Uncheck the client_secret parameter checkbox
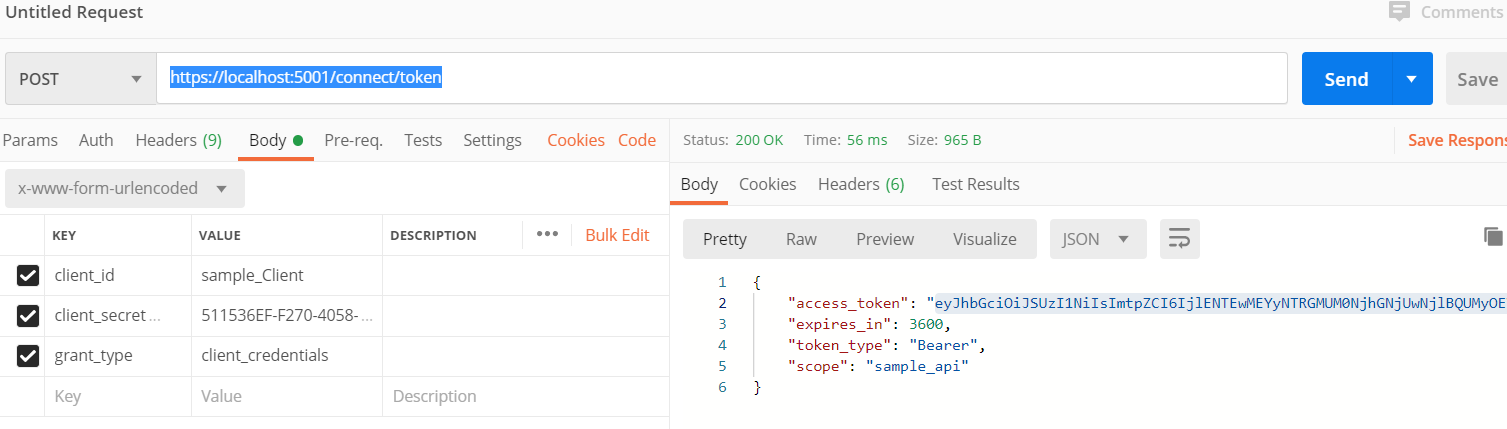Image resolution: width=1507 pixels, height=429 pixels. tap(28, 316)
